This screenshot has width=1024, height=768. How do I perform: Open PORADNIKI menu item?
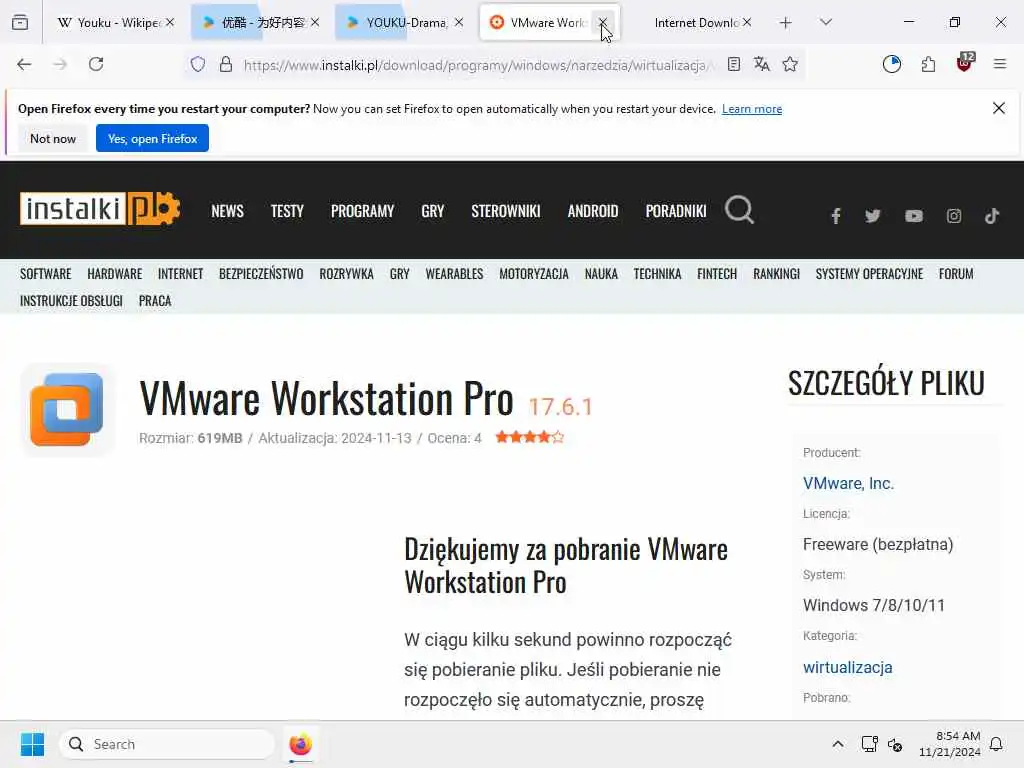tap(676, 211)
